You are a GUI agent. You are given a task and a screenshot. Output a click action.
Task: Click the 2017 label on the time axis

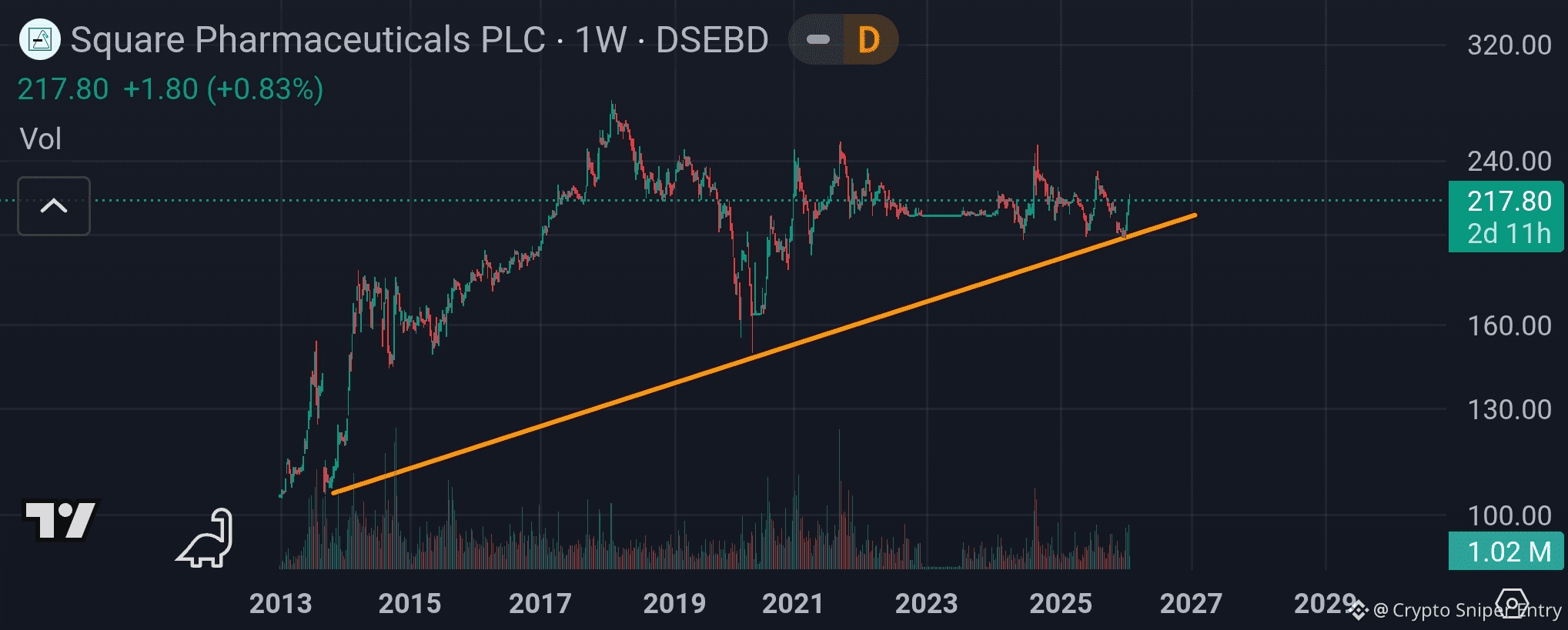540,604
